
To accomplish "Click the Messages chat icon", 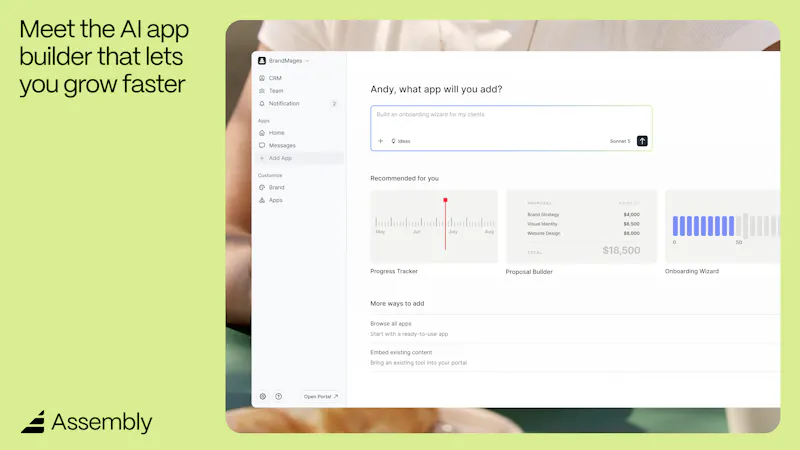I will [262, 145].
